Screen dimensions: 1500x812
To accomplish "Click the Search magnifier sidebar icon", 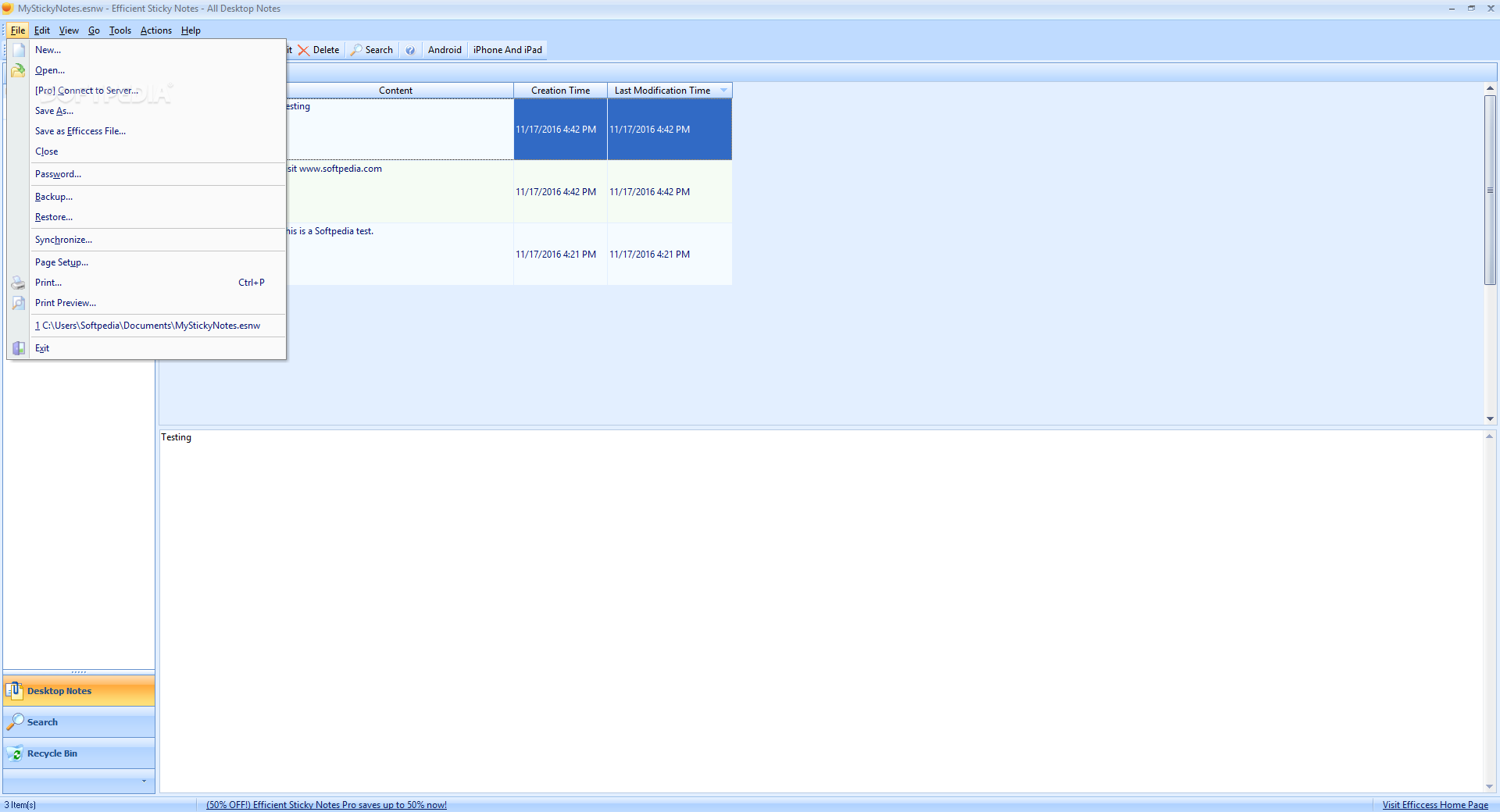I will [x=15, y=722].
